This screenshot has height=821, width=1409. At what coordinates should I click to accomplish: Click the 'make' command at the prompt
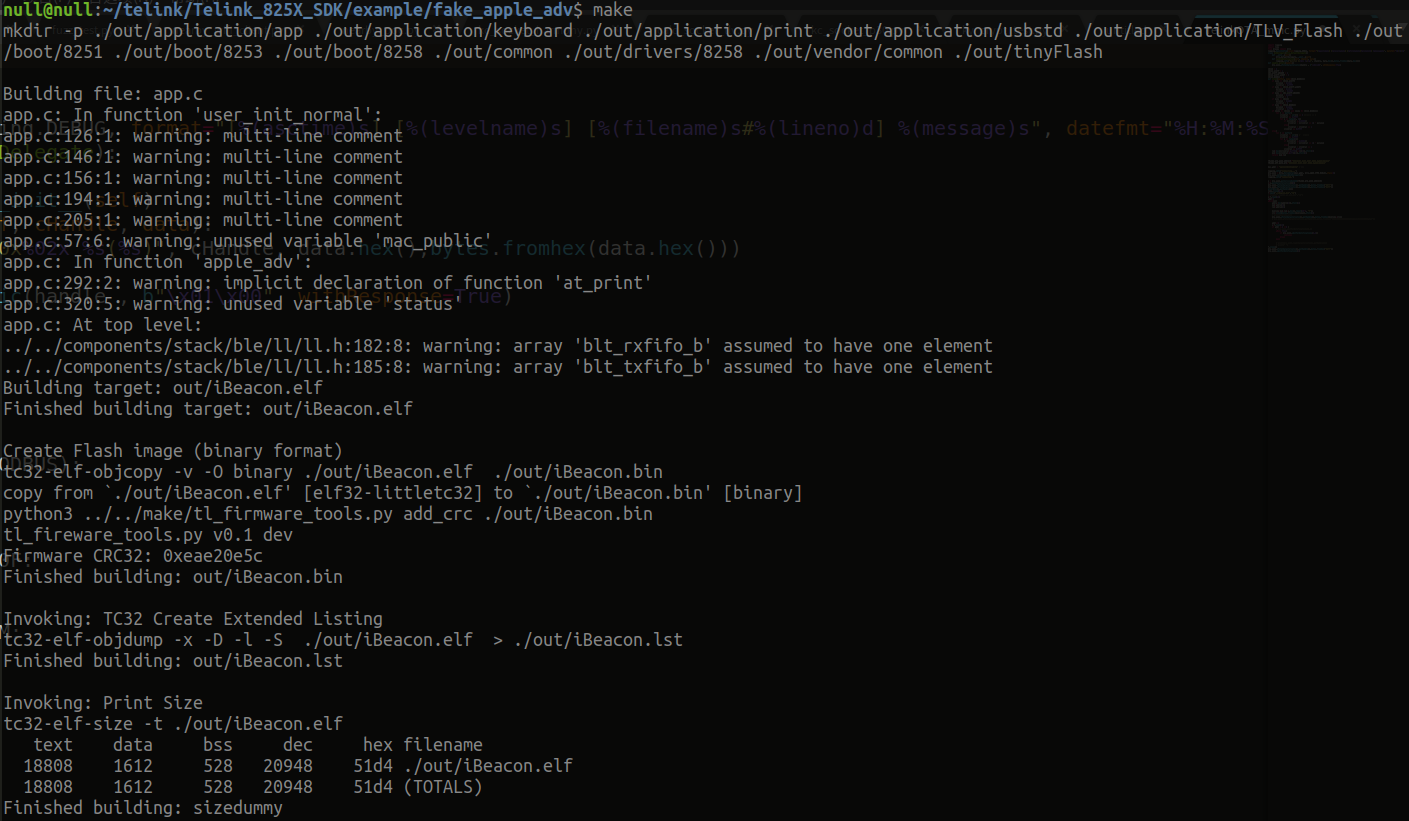click(x=612, y=10)
